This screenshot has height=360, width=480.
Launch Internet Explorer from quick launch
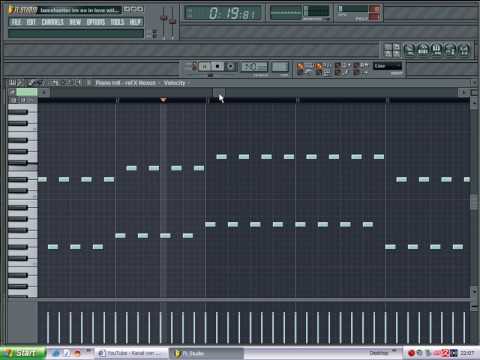coord(56,353)
